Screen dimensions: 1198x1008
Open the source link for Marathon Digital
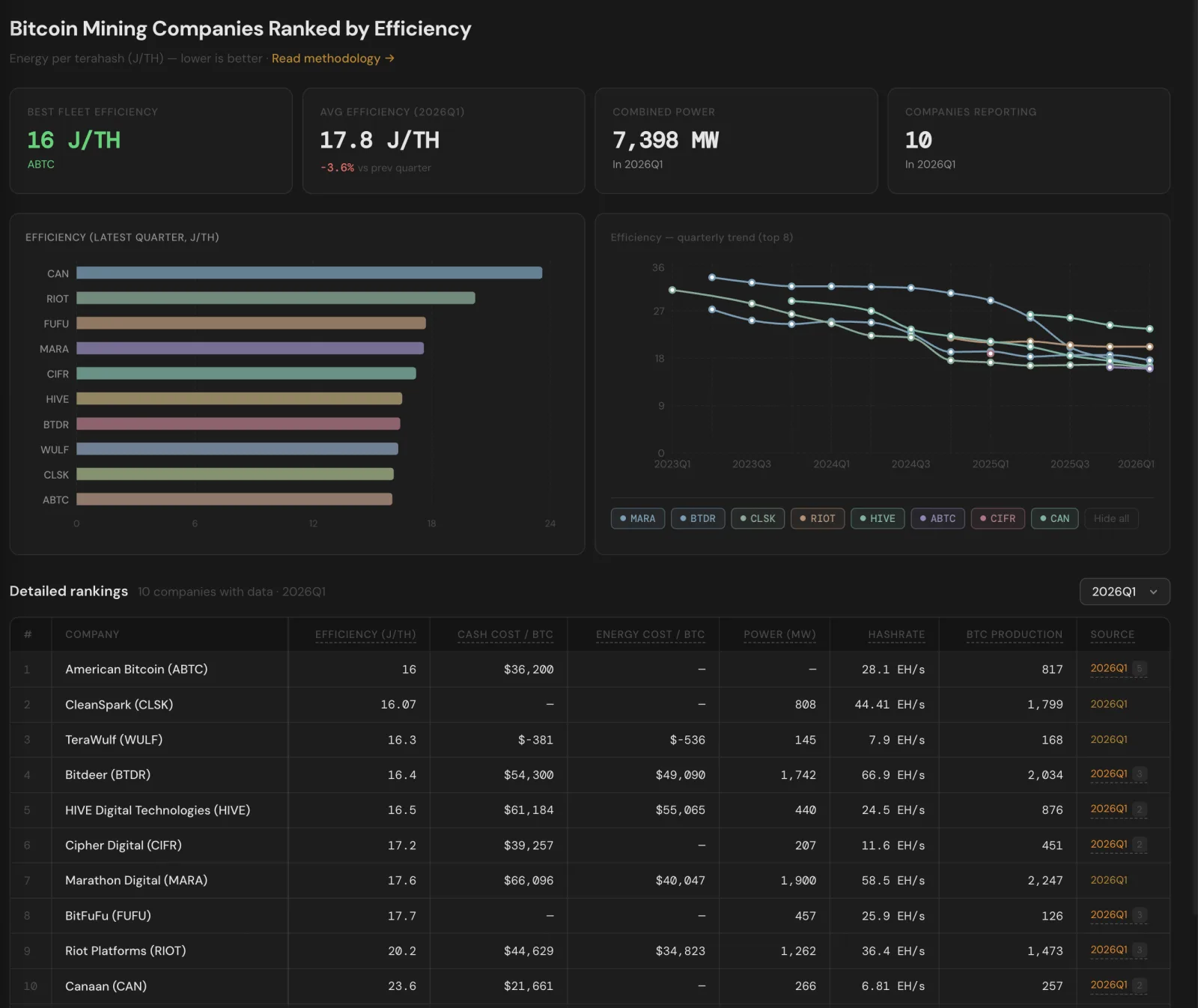coord(1109,880)
